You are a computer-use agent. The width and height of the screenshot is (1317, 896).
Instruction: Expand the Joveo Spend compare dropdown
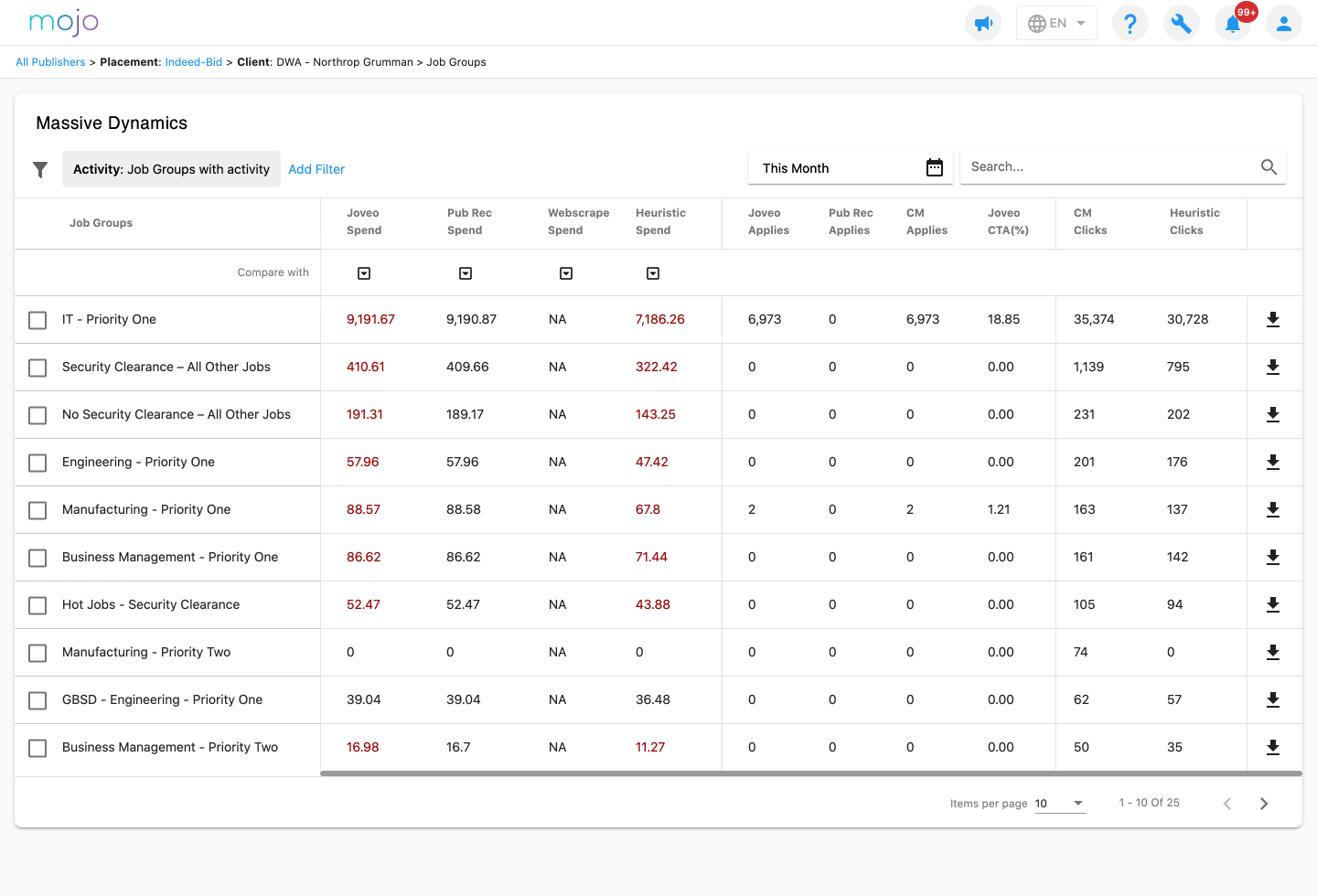(364, 273)
